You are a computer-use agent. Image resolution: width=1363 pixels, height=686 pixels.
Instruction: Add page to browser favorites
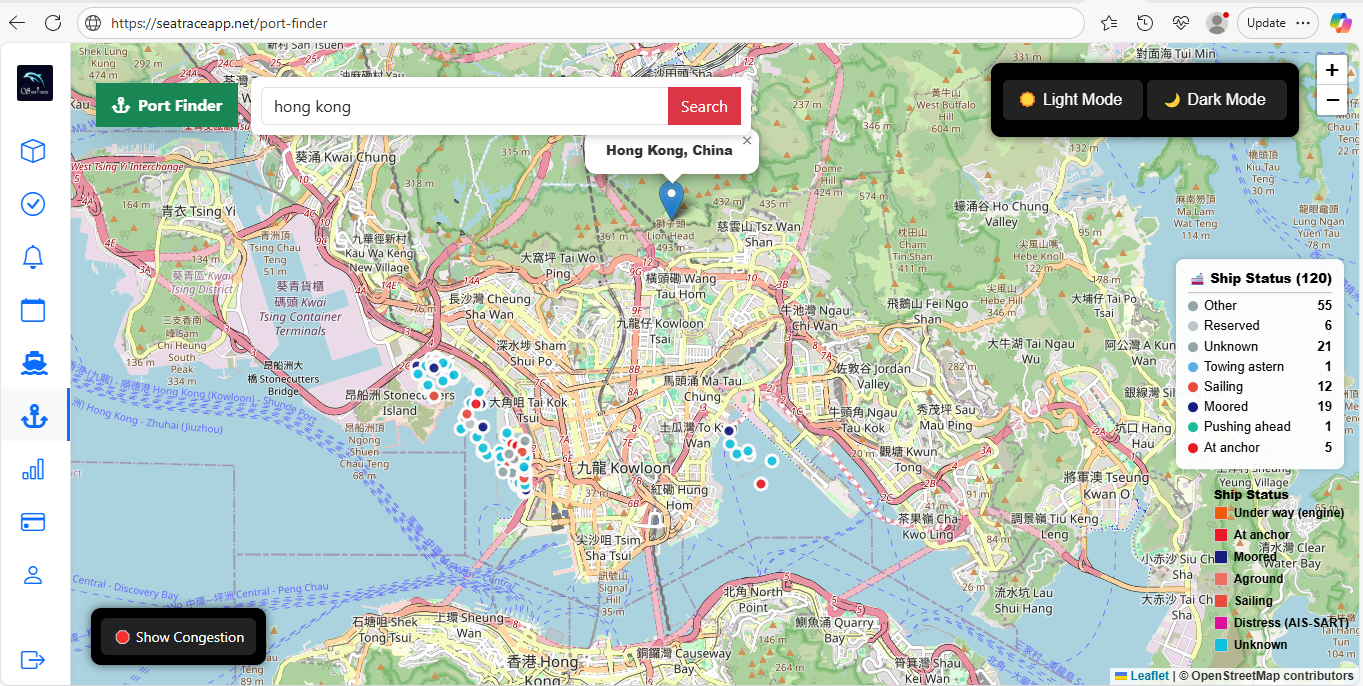pos(1109,22)
